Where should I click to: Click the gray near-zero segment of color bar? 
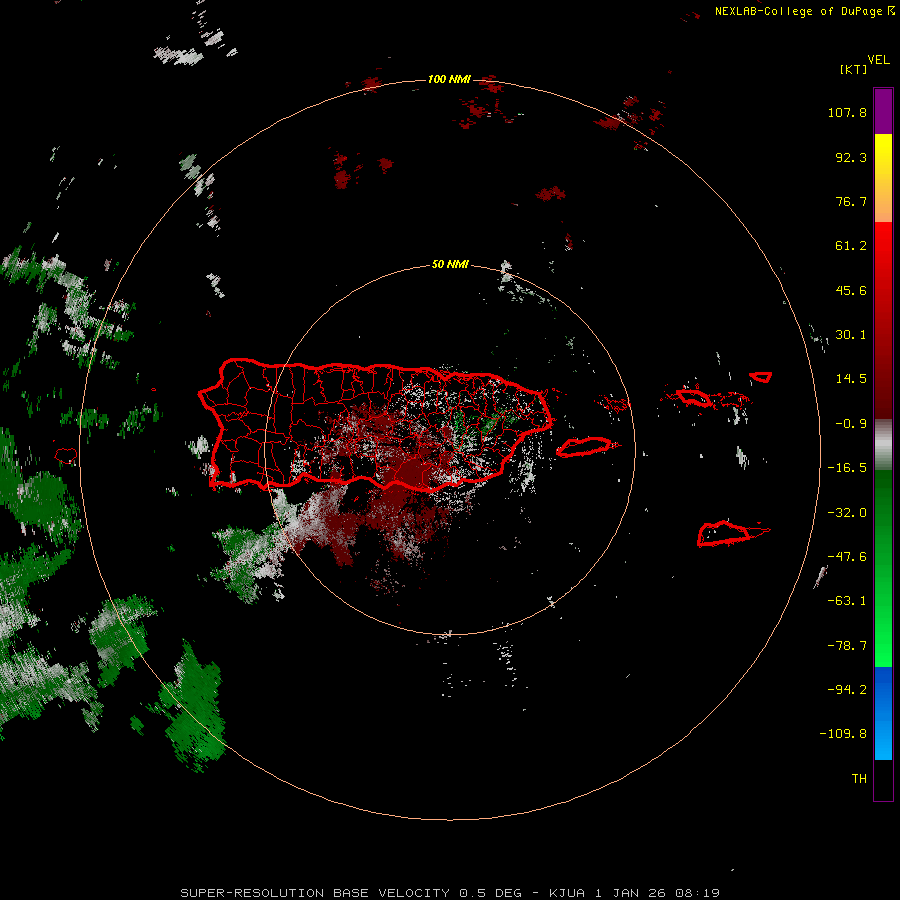pyautogui.click(x=883, y=445)
